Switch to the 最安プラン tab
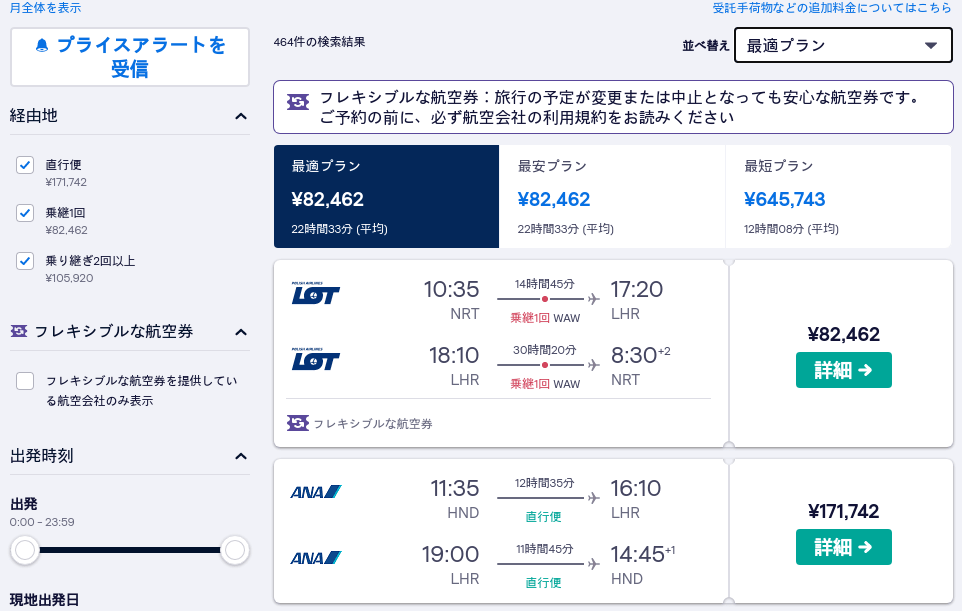962x611 pixels. click(x=612, y=196)
